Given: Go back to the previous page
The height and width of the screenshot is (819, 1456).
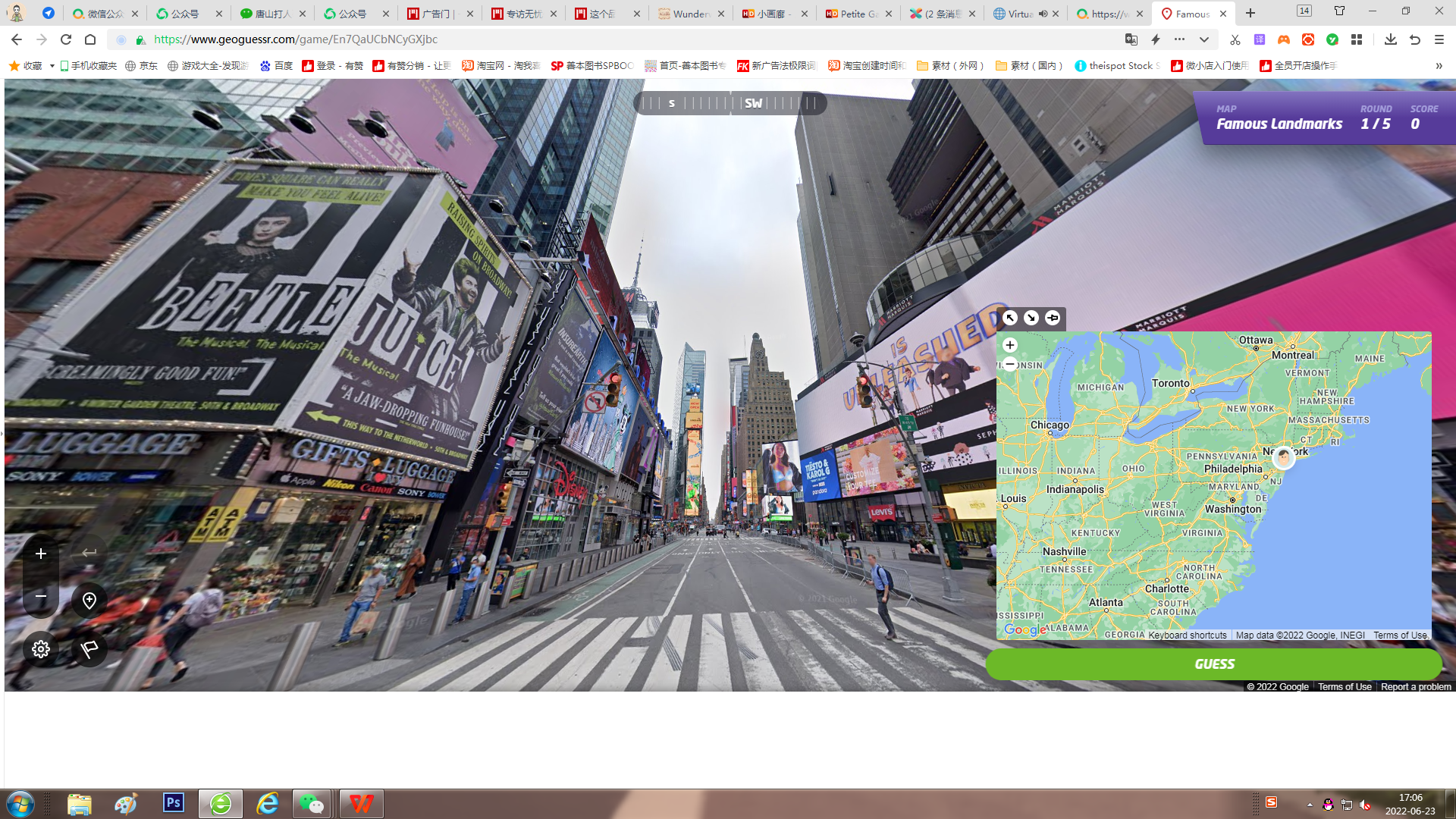Looking at the screenshot, I should 17,39.
